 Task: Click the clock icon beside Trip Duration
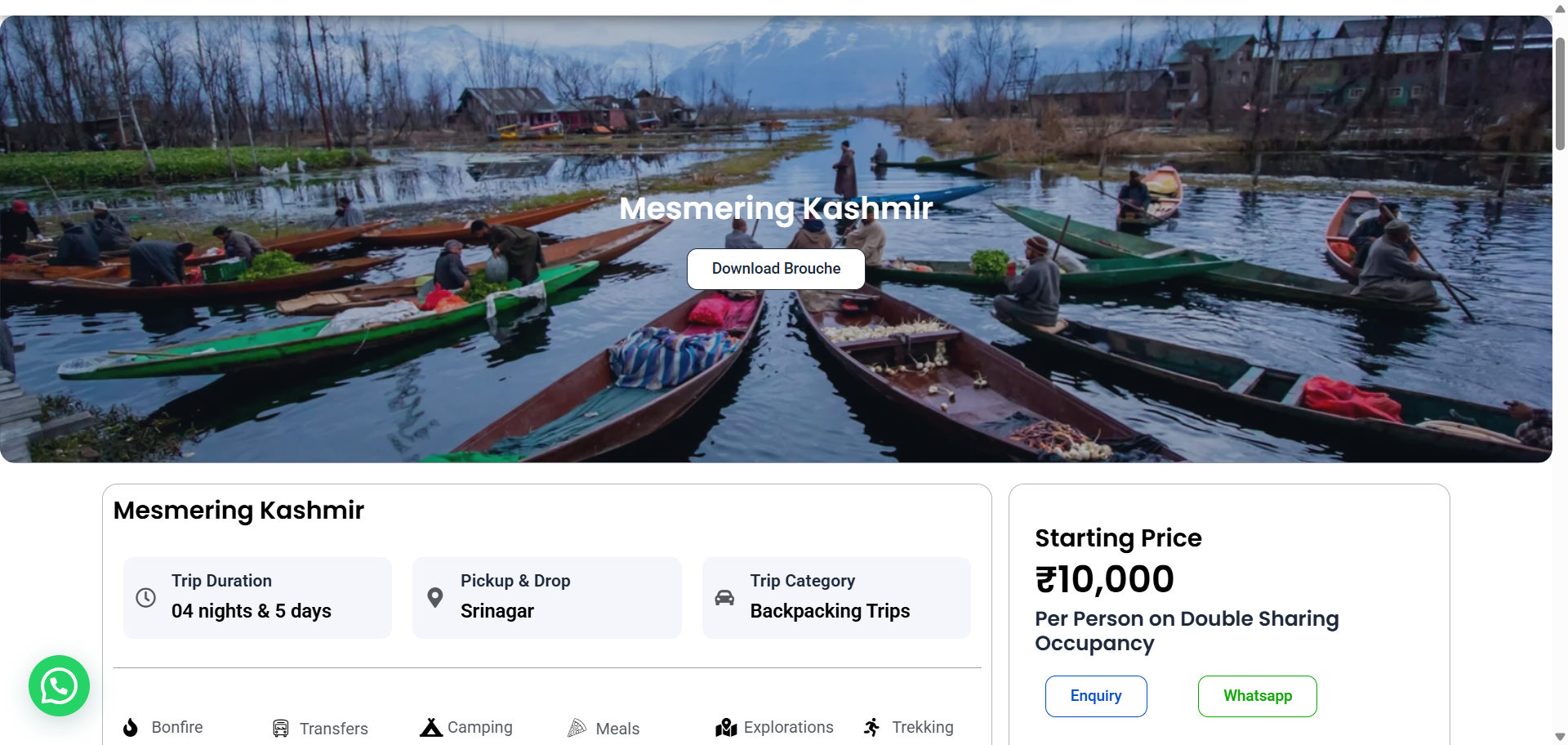pyautogui.click(x=145, y=598)
